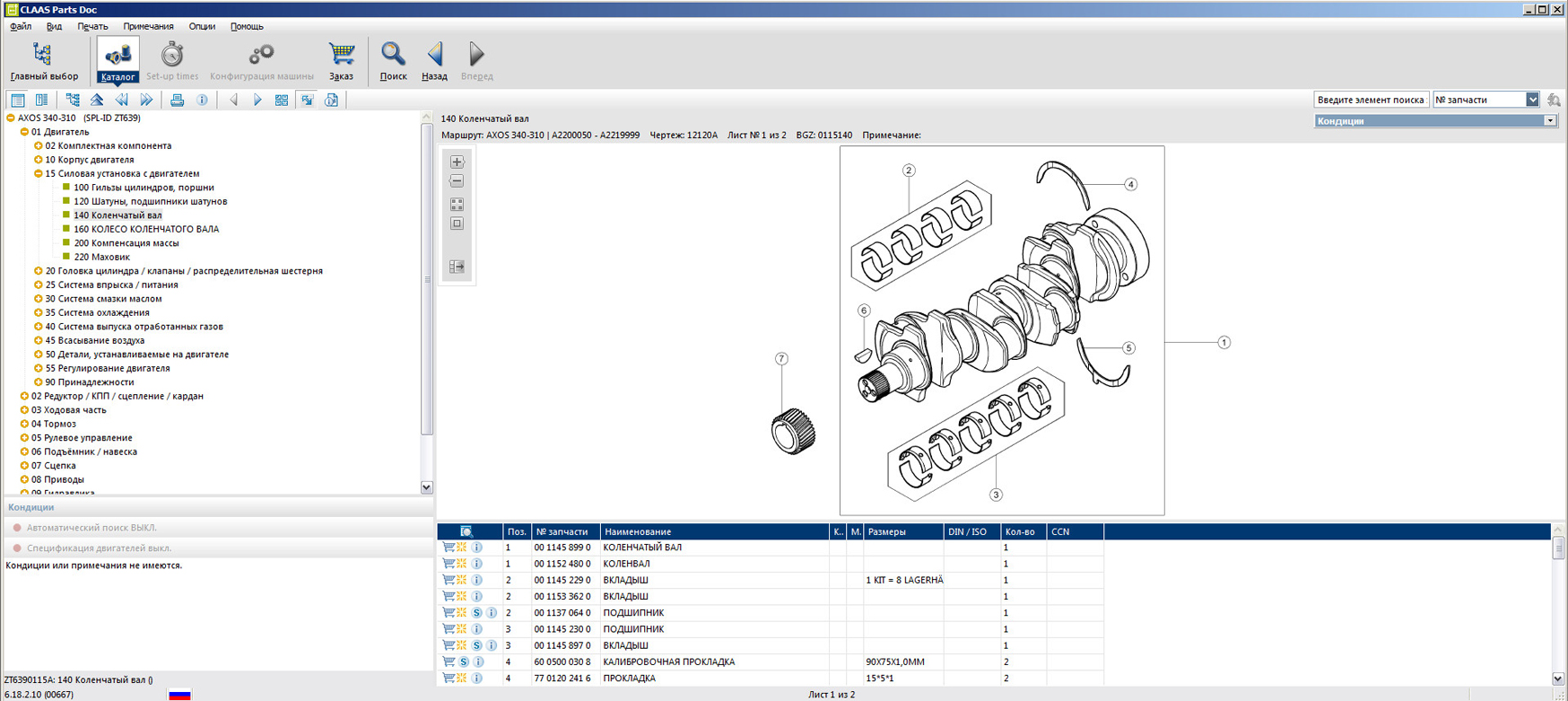Zoom in on the crankshaft diagram

pyautogui.click(x=457, y=162)
